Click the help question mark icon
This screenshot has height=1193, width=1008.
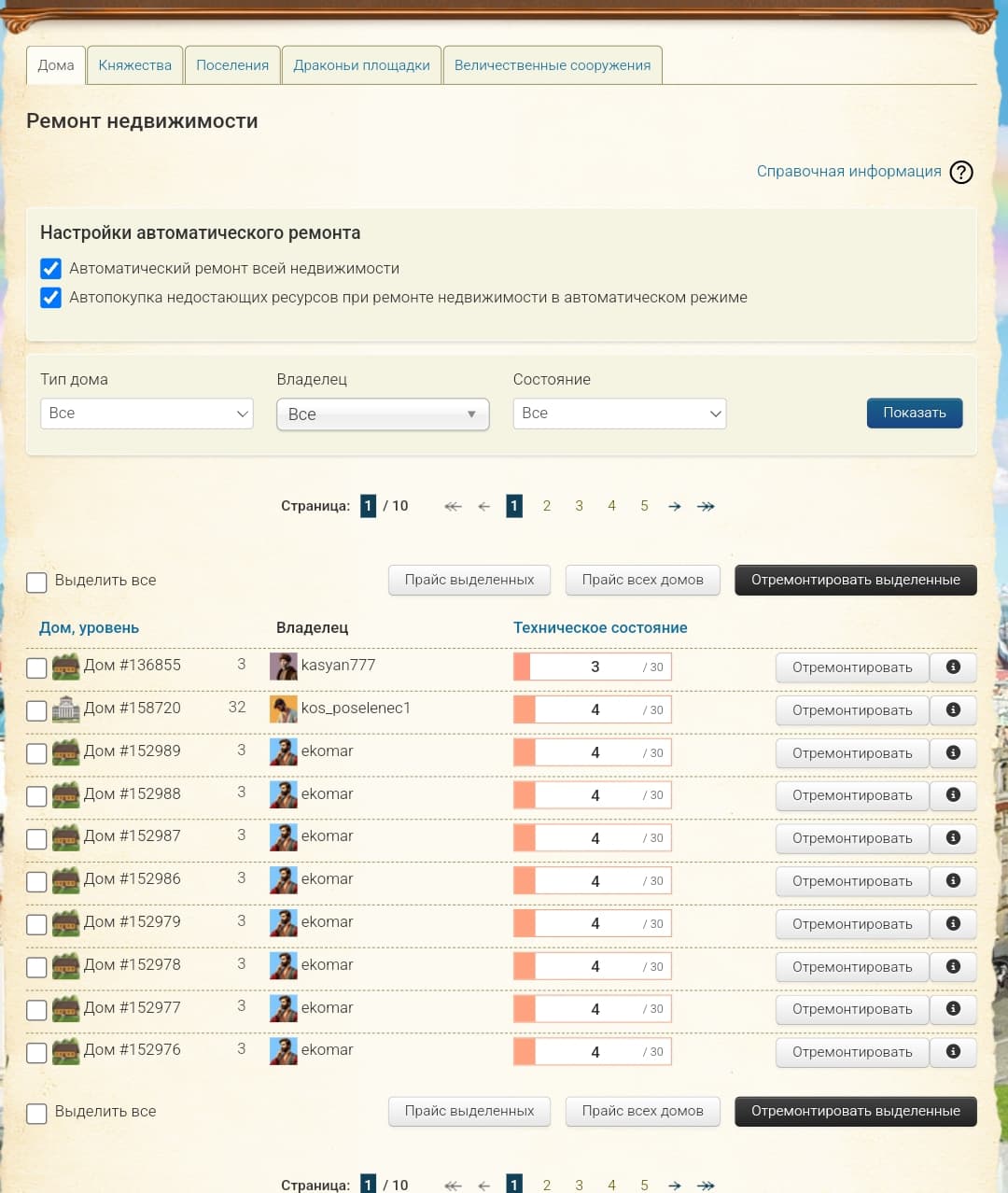[960, 172]
